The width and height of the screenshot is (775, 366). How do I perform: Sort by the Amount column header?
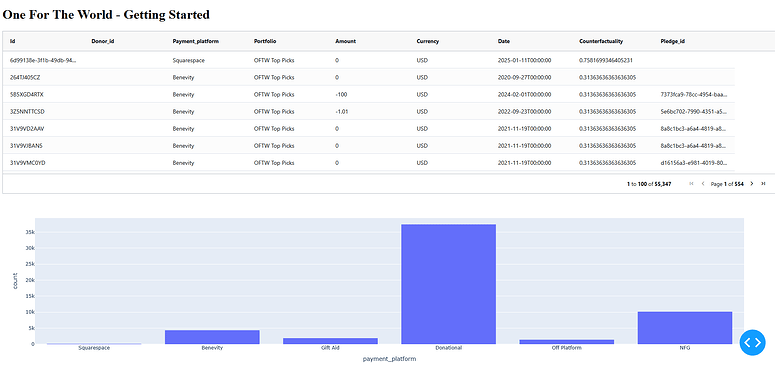pos(345,41)
